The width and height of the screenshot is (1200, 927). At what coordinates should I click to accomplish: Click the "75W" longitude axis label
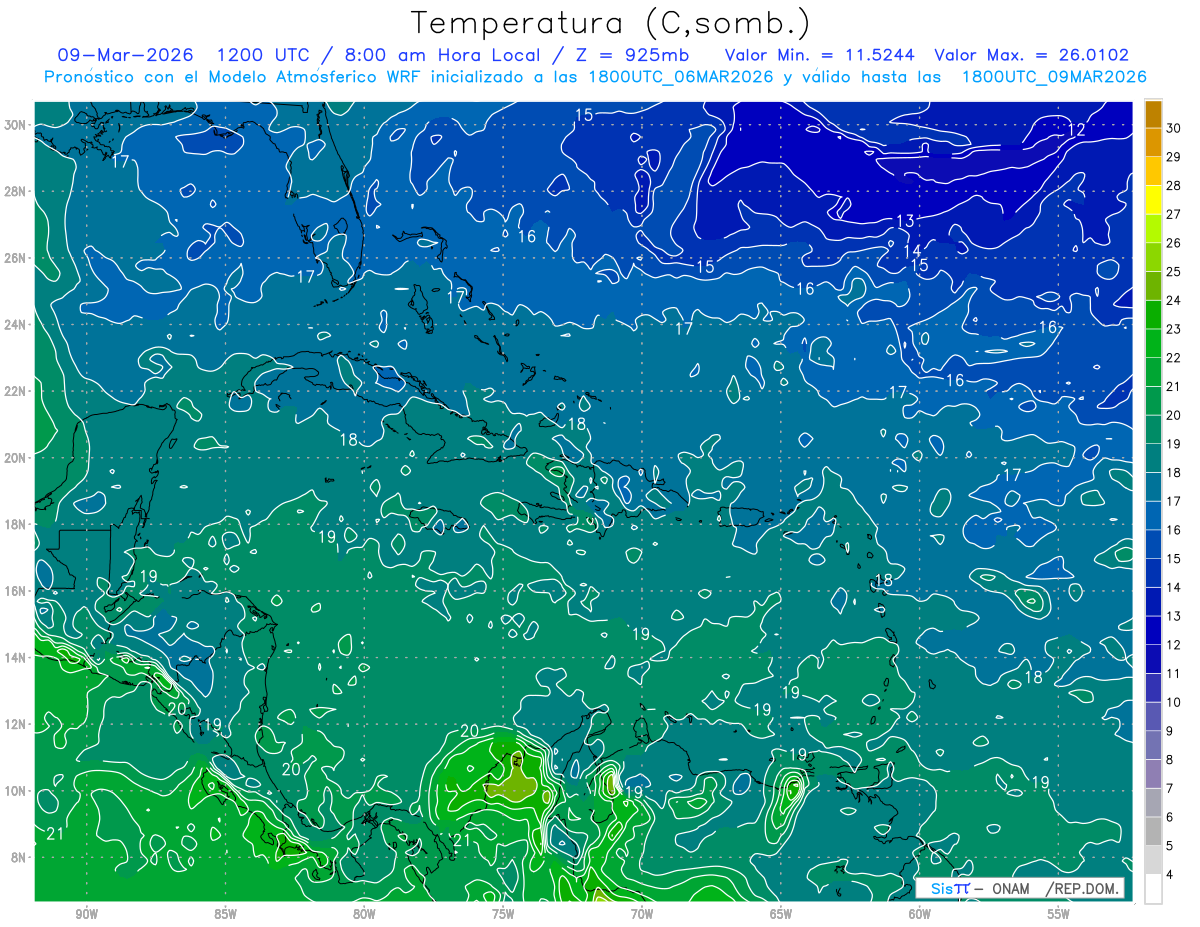[x=503, y=914]
